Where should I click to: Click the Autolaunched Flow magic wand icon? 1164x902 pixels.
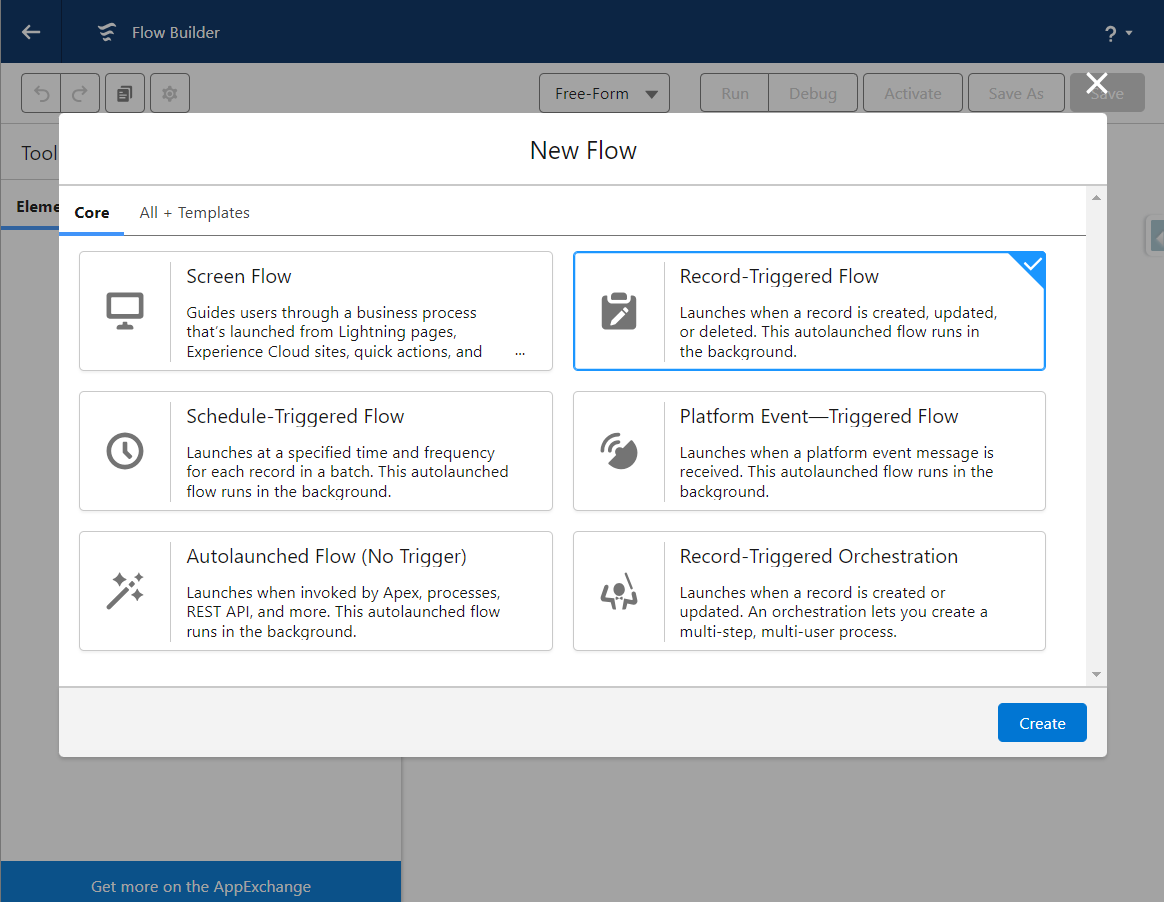125,591
